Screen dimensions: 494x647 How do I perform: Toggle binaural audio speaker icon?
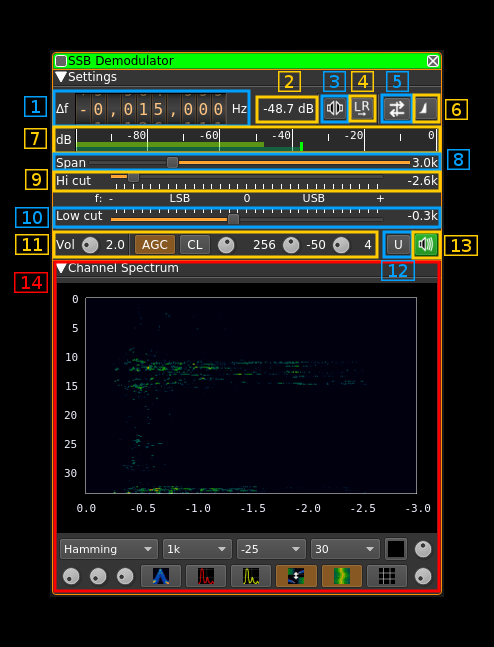pos(335,109)
